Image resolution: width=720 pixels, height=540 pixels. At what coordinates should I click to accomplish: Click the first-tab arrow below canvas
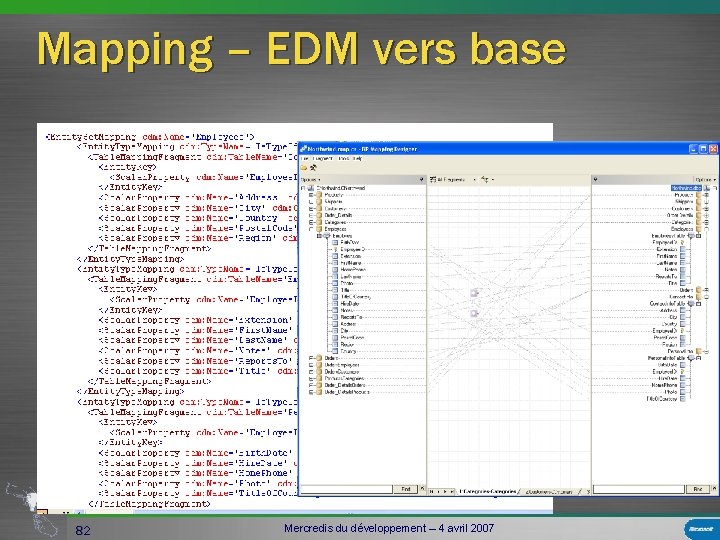pyautogui.click(x=432, y=491)
